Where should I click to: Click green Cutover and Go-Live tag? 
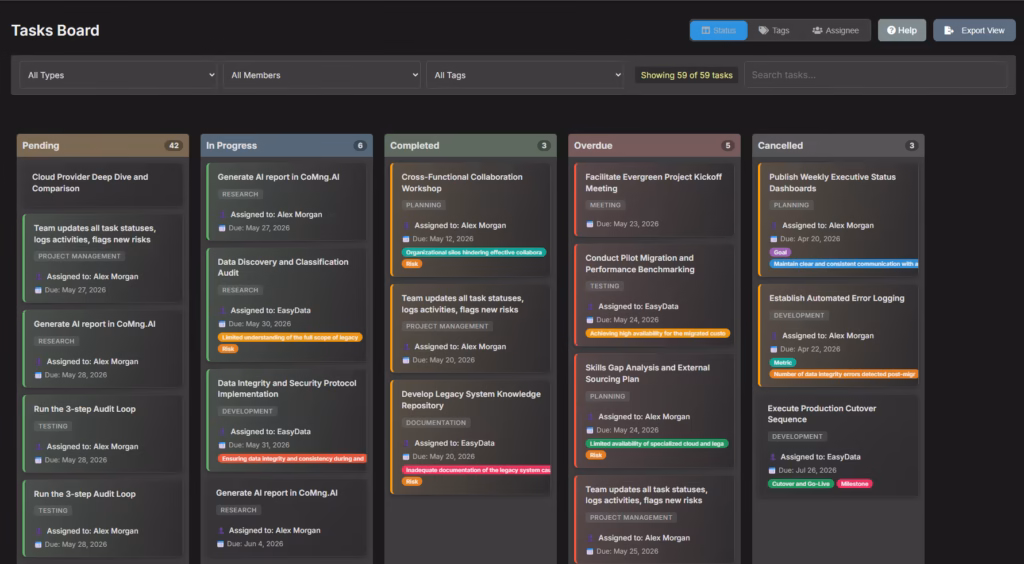pyautogui.click(x=801, y=484)
